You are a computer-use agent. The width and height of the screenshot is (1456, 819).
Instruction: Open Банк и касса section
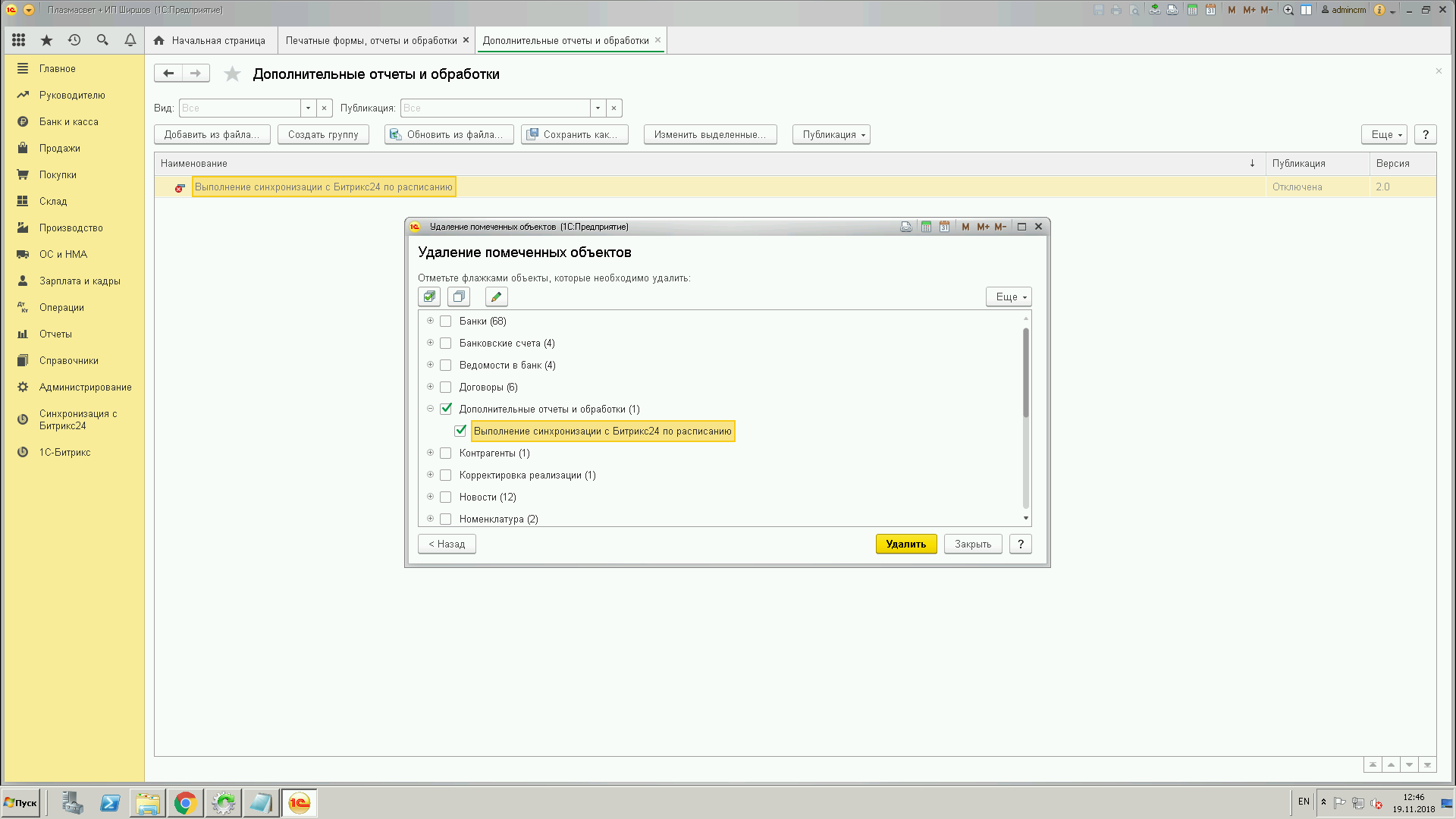click(69, 121)
